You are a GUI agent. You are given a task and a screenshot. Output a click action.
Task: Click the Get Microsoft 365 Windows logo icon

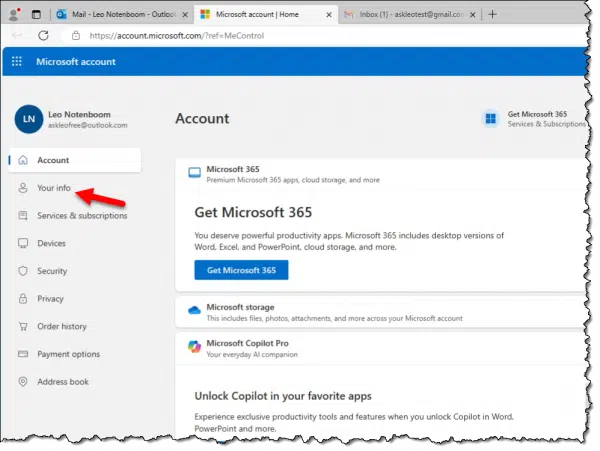tap(491, 119)
